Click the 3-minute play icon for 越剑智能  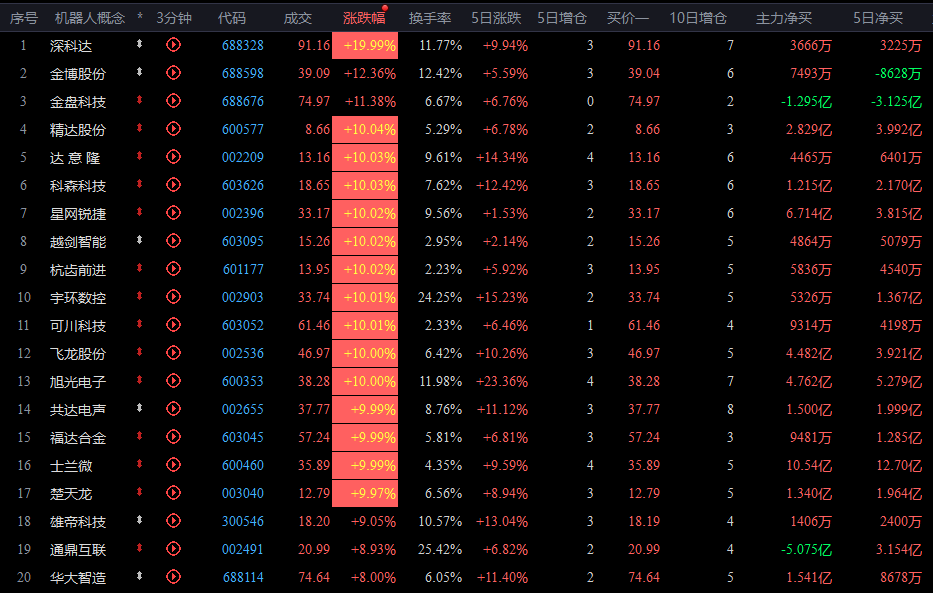(173, 241)
